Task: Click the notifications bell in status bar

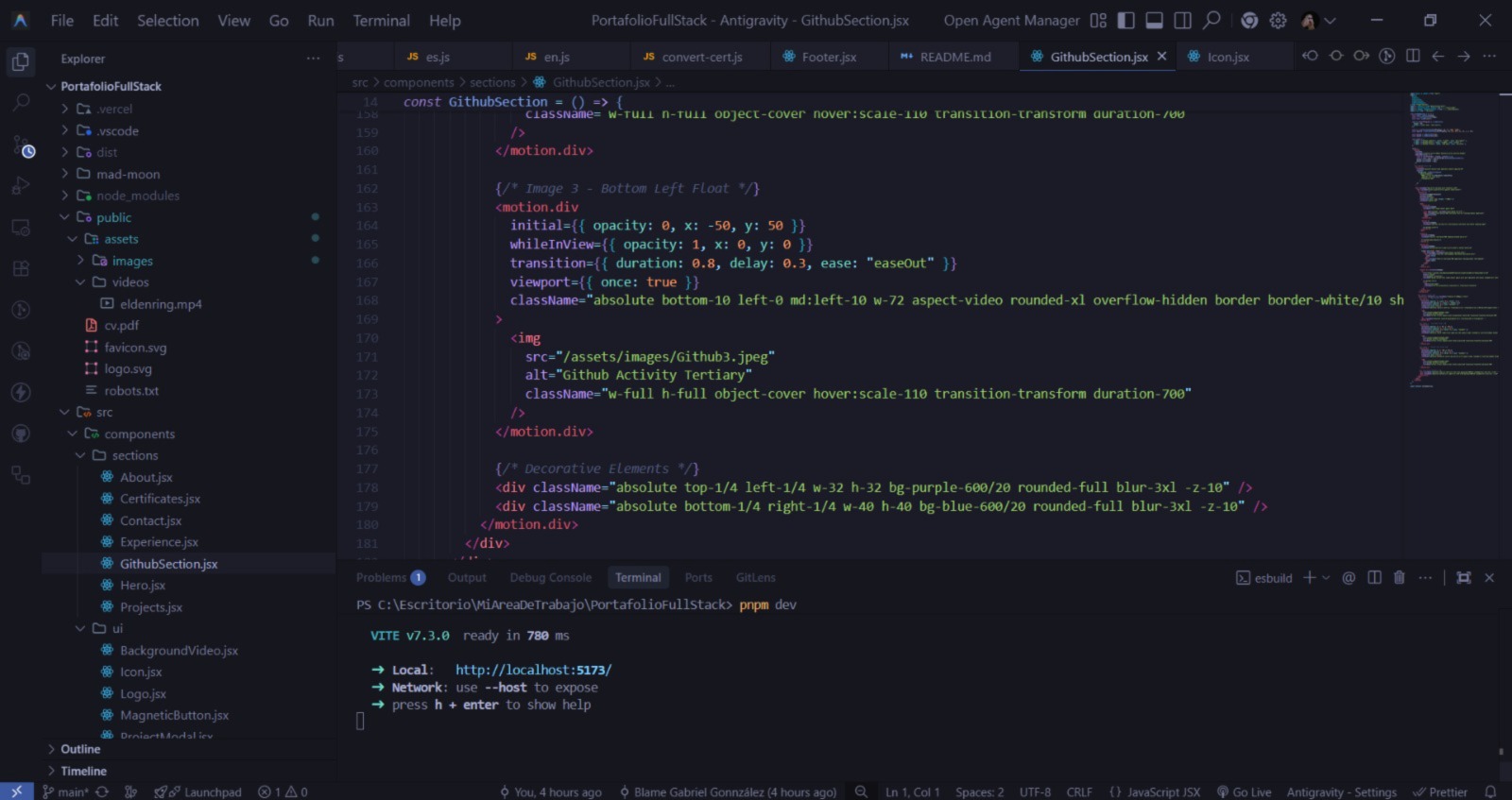Action: click(1490, 791)
